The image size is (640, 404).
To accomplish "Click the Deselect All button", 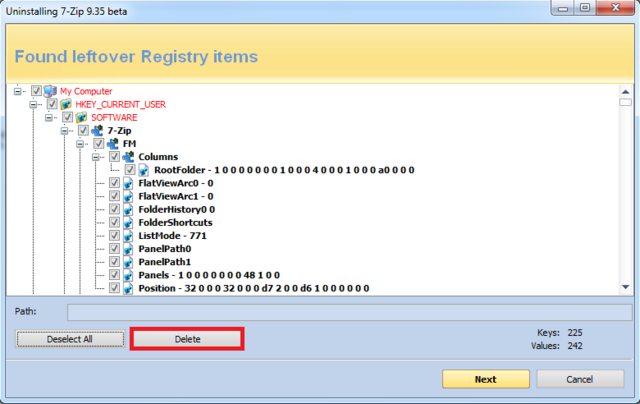I will pos(70,339).
